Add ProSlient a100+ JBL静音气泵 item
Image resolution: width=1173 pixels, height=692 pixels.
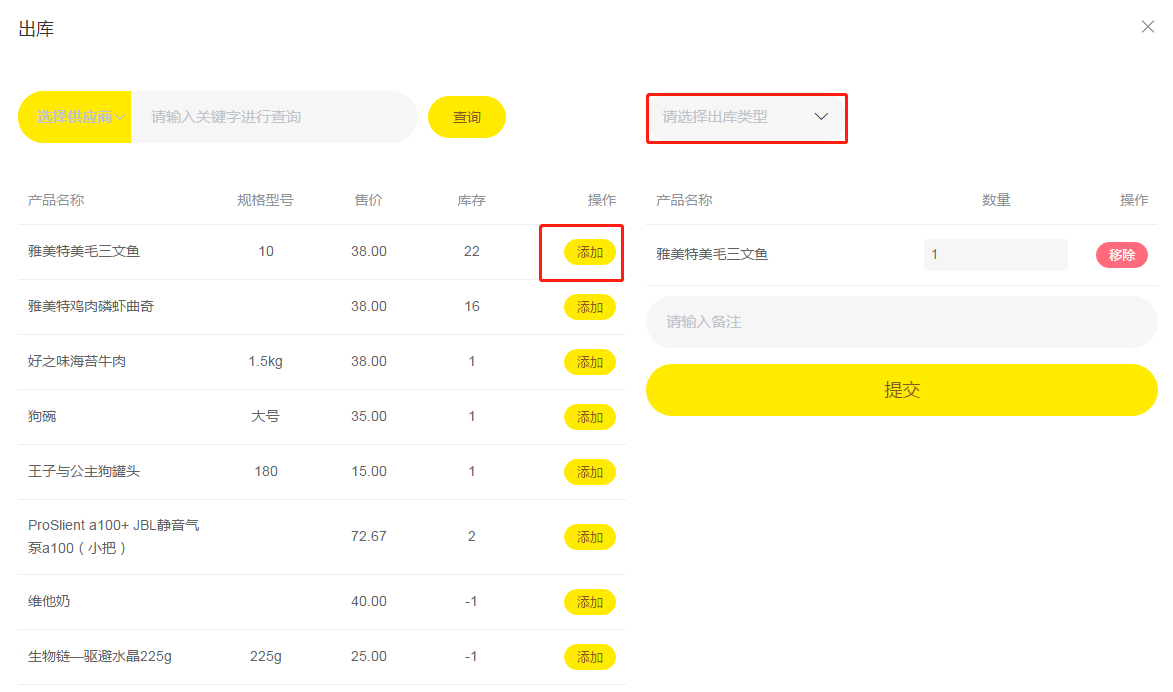click(x=589, y=537)
